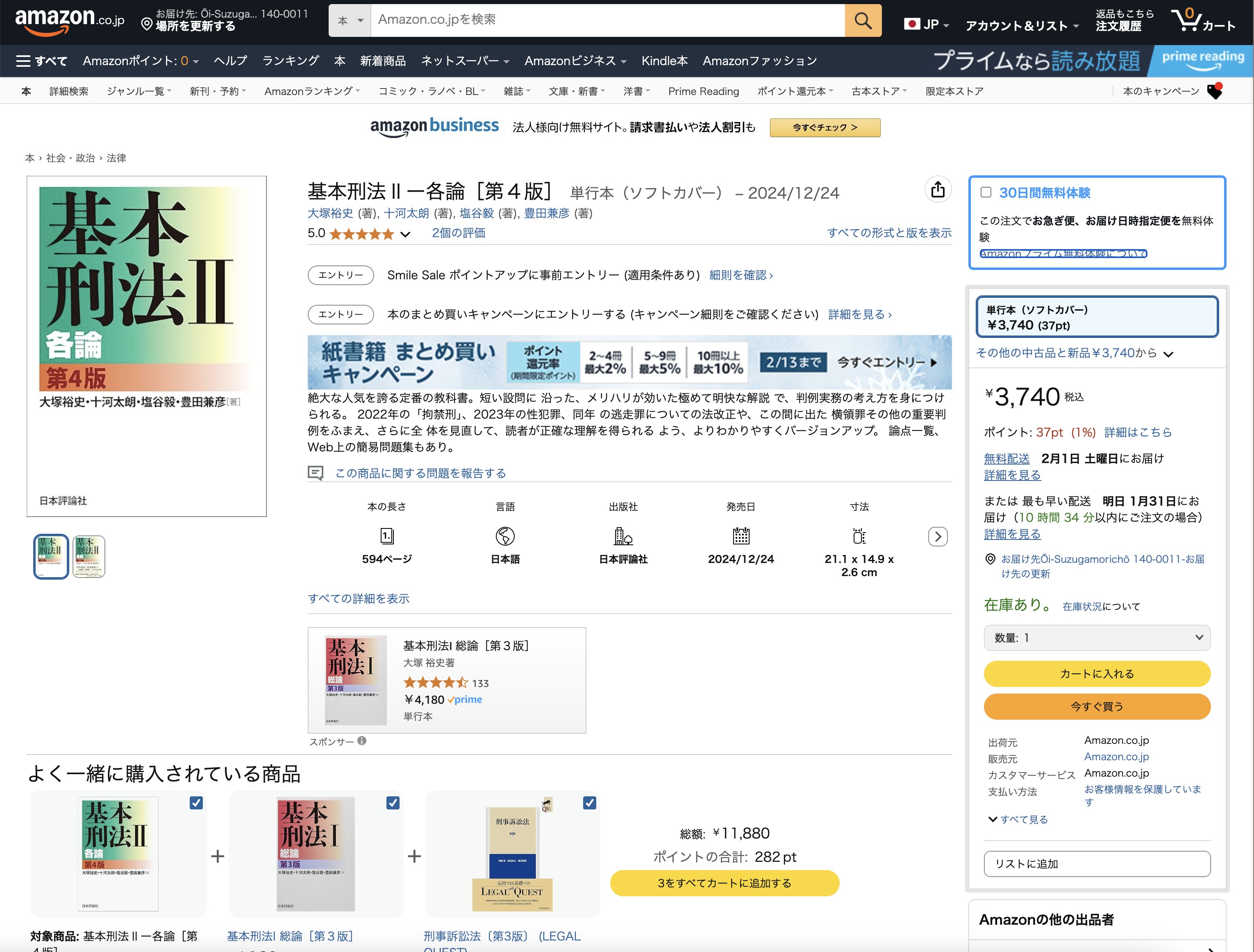Viewport: 1254px width, 952px height.
Task: Click the Amazon.co.jp logo
Action: click(69, 22)
